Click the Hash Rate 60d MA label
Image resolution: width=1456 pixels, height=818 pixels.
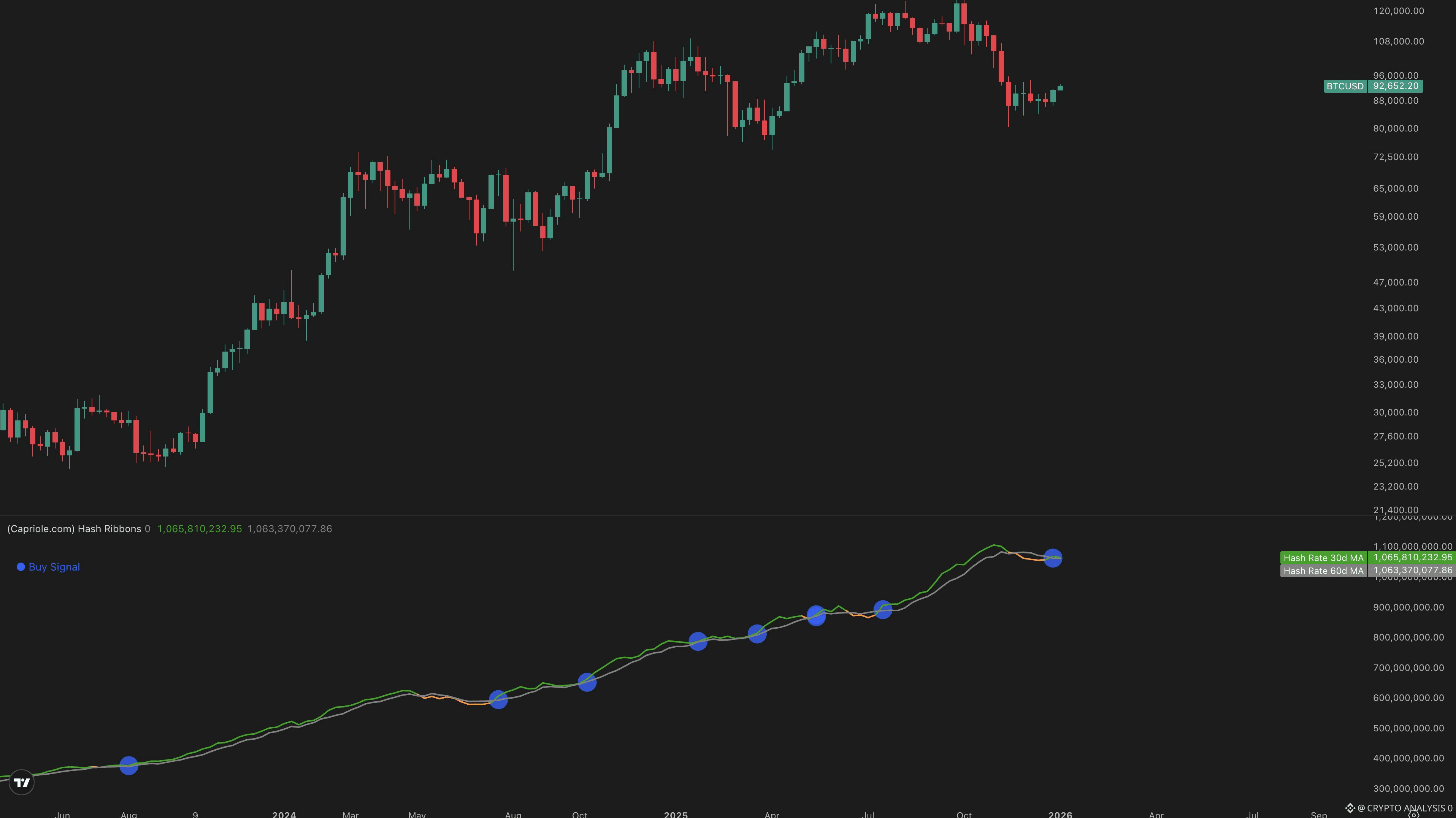[1323, 571]
